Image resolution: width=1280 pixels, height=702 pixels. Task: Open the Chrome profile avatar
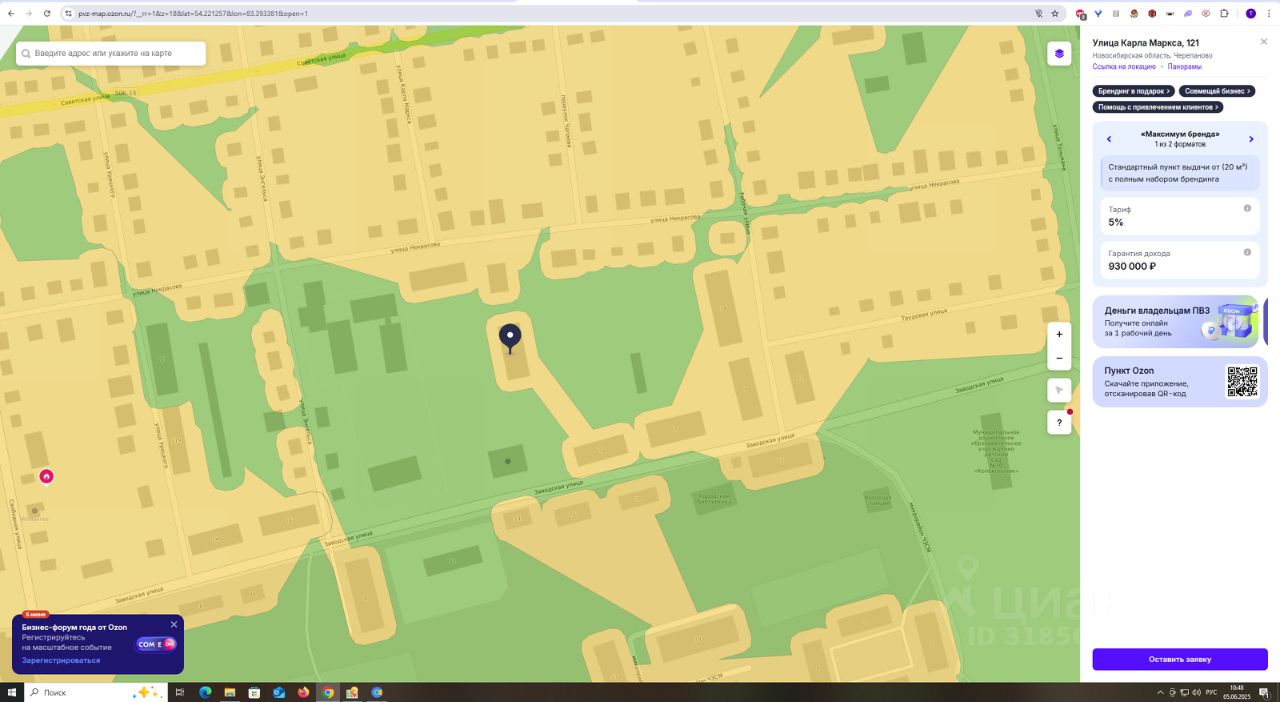1251,13
